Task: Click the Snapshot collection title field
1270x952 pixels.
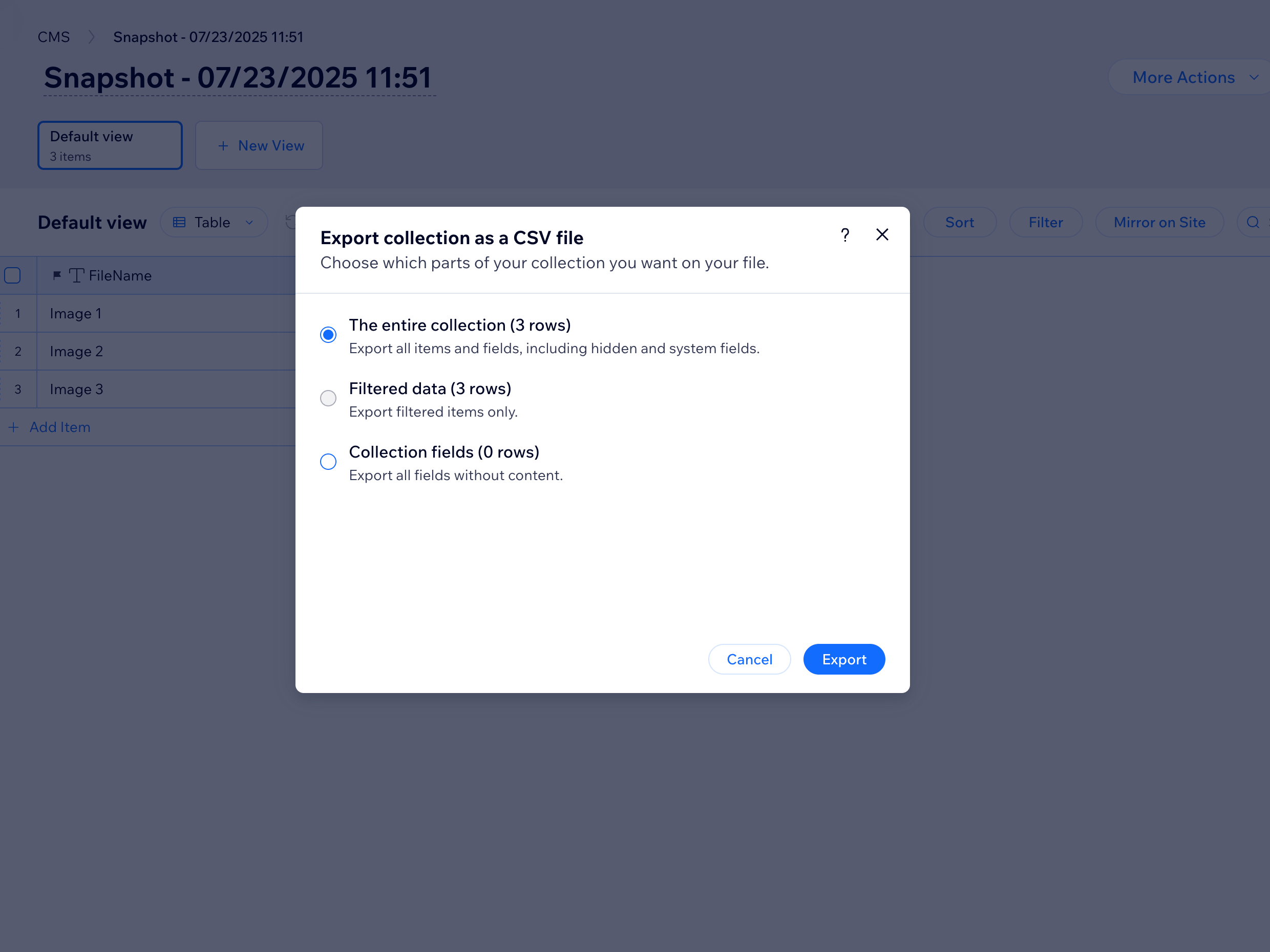Action: point(238,78)
